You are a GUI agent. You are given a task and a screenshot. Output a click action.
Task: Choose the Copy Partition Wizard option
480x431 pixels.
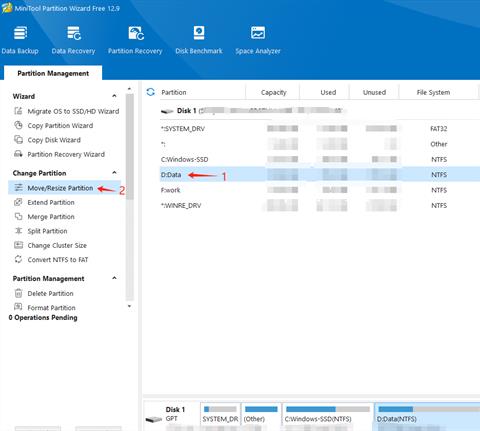click(60, 126)
